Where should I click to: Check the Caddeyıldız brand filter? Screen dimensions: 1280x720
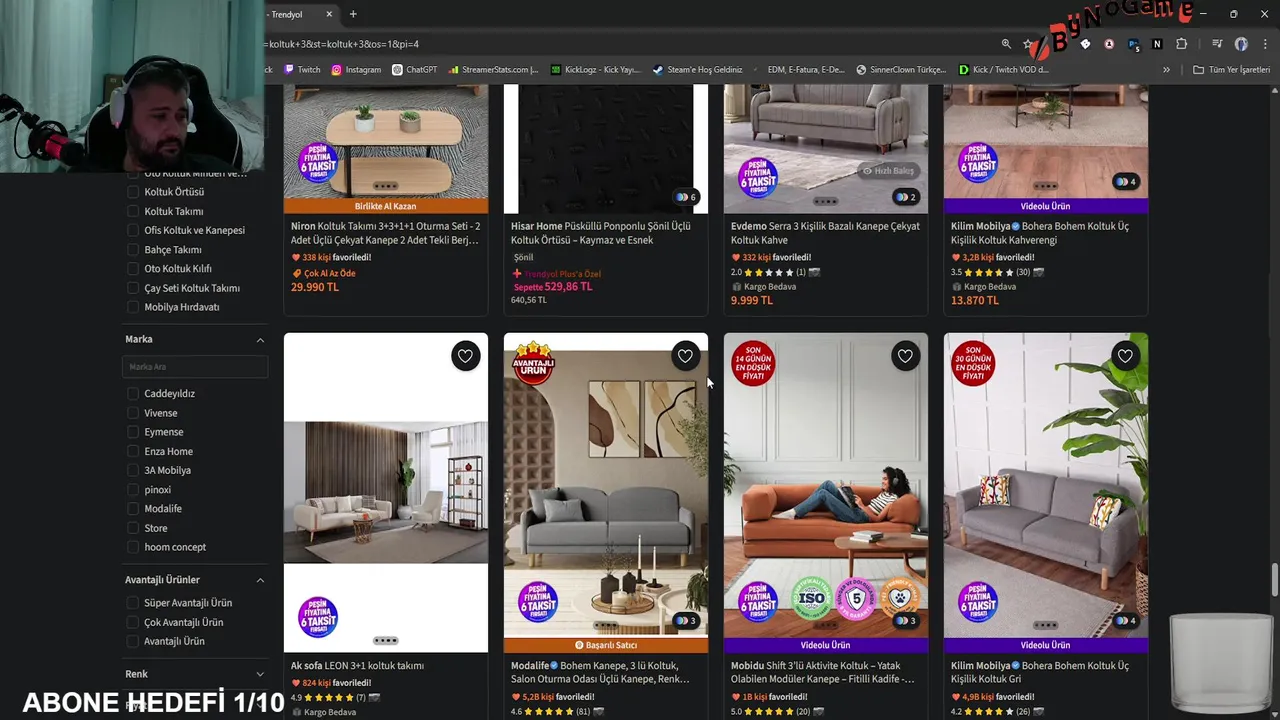(132, 394)
